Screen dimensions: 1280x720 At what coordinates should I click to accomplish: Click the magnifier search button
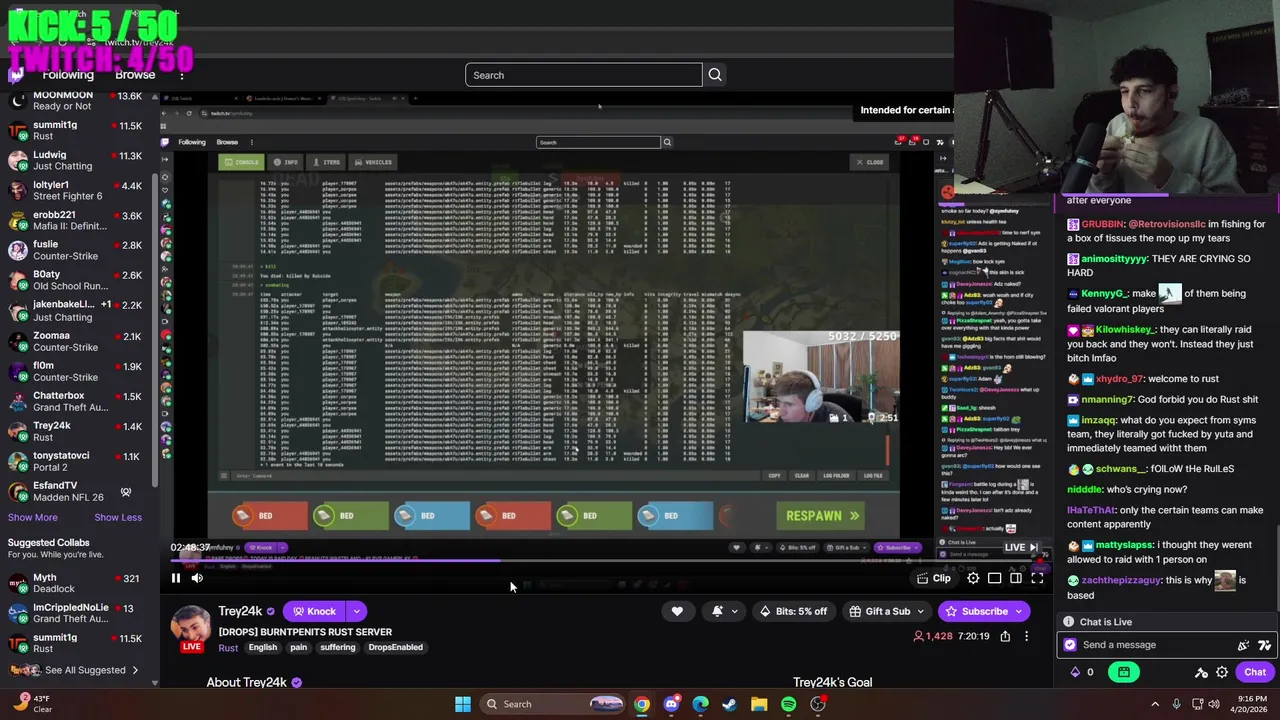click(x=714, y=75)
